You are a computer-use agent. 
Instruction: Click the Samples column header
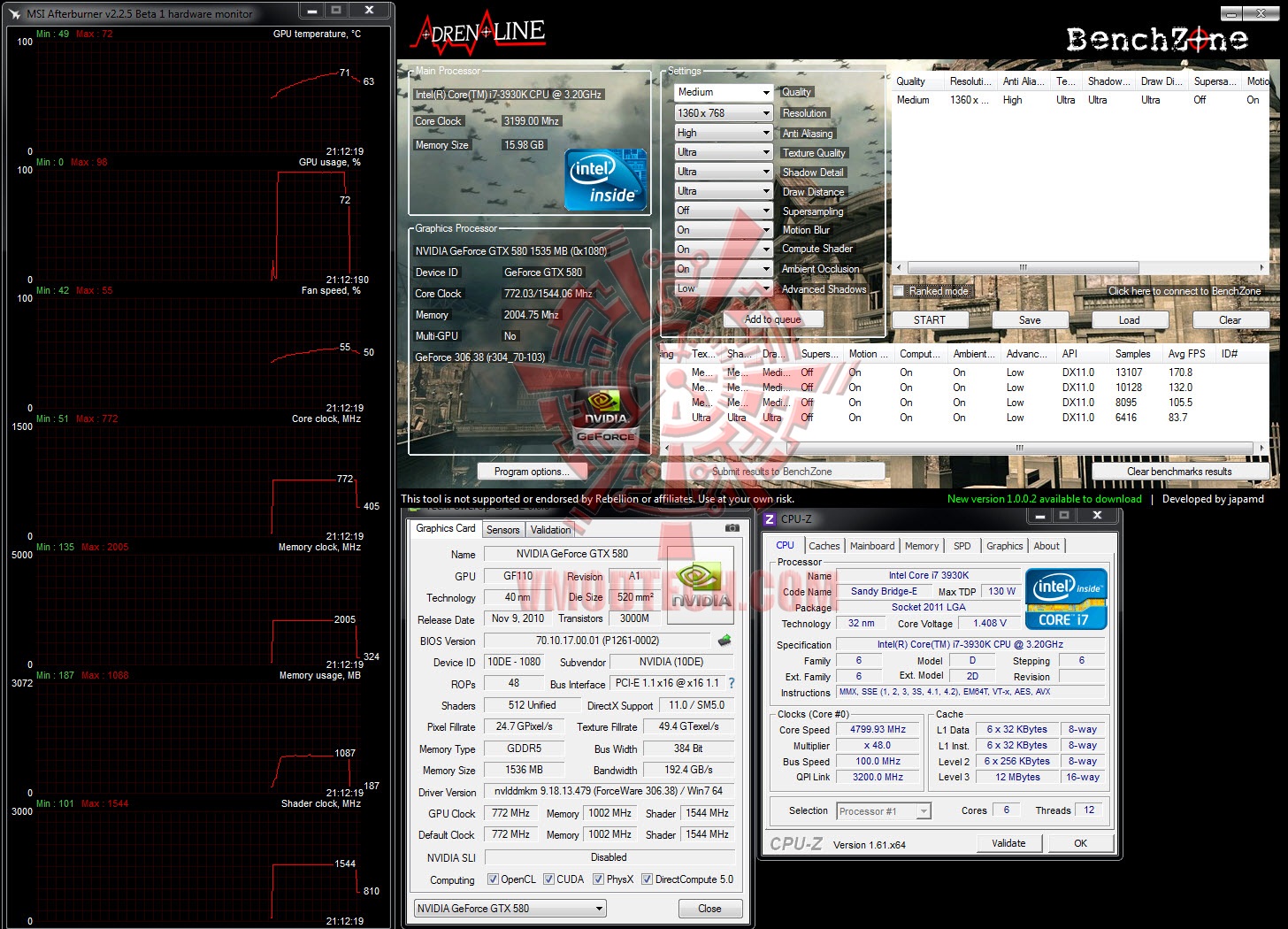[1133, 354]
